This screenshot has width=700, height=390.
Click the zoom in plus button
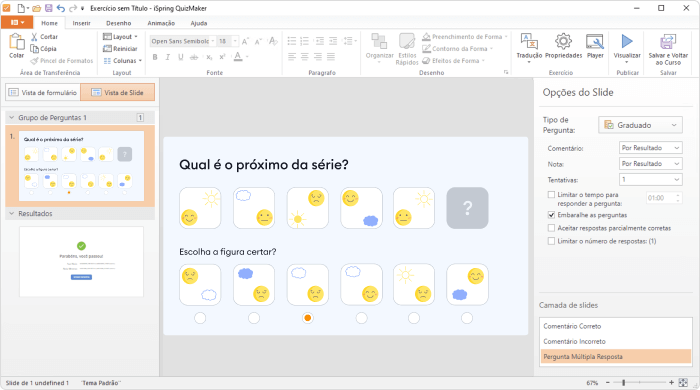click(x=671, y=382)
